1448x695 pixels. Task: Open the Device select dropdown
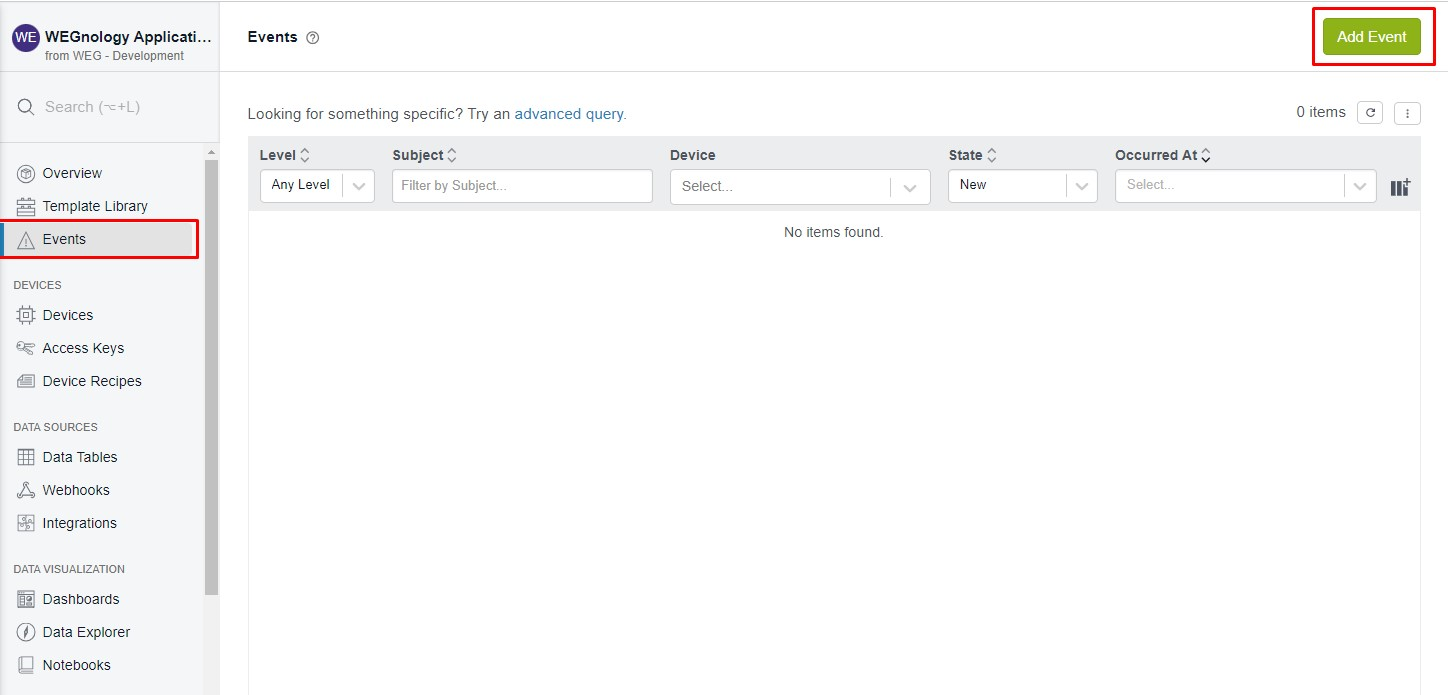[x=800, y=186]
